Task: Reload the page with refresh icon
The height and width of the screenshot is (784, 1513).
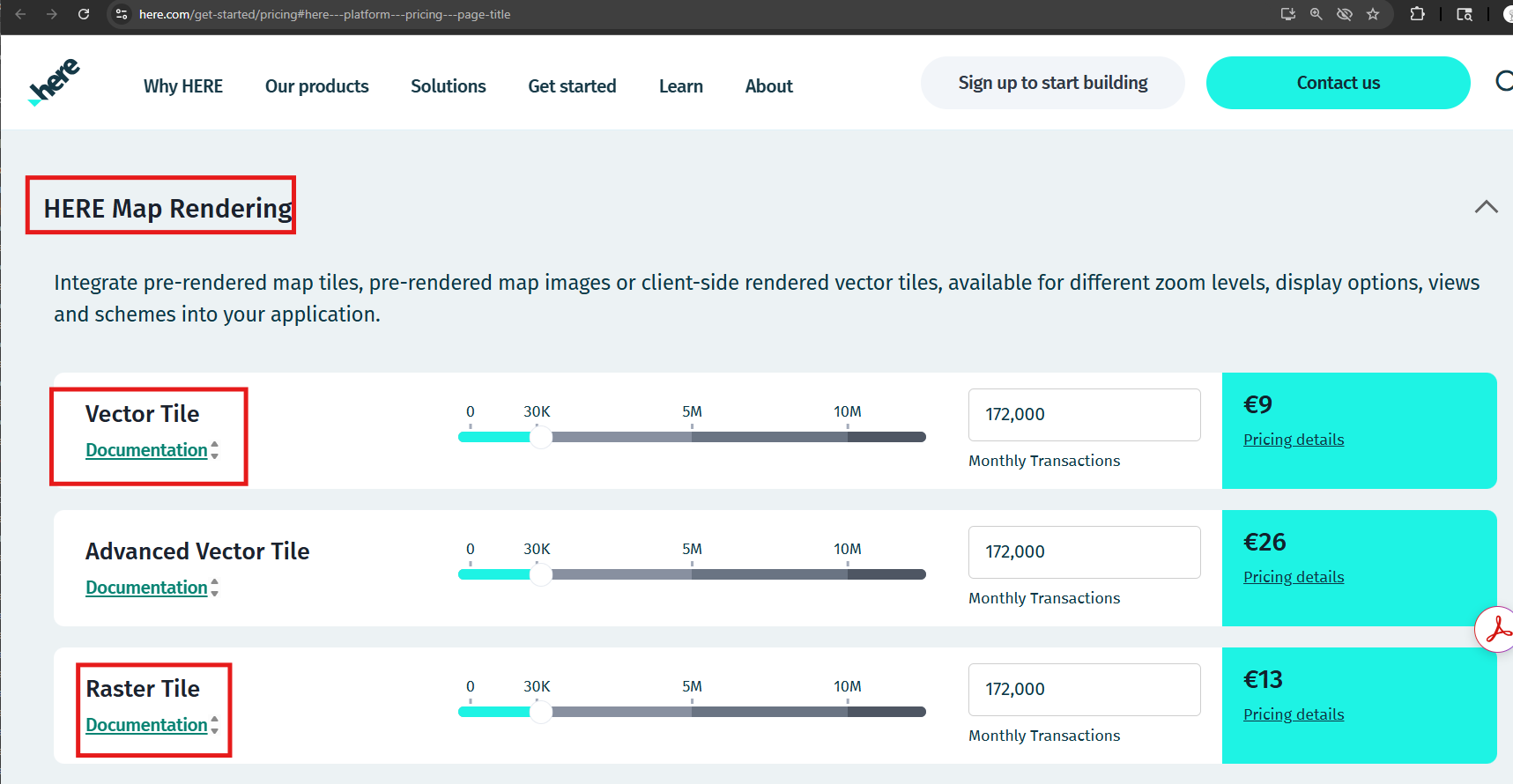Action: [x=84, y=14]
